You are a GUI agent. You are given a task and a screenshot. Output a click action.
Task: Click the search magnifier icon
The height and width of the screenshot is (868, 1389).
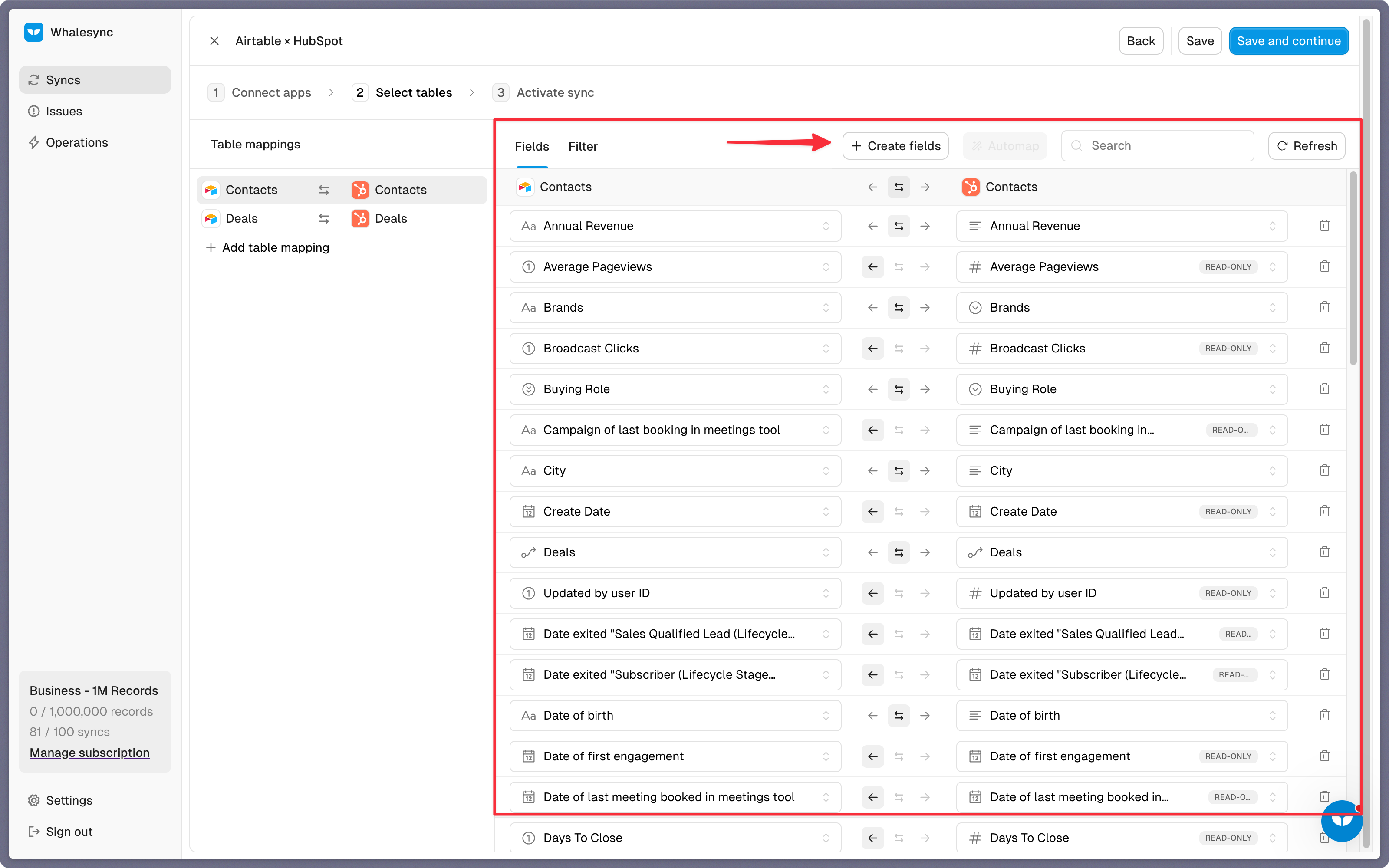pyautogui.click(x=1077, y=146)
